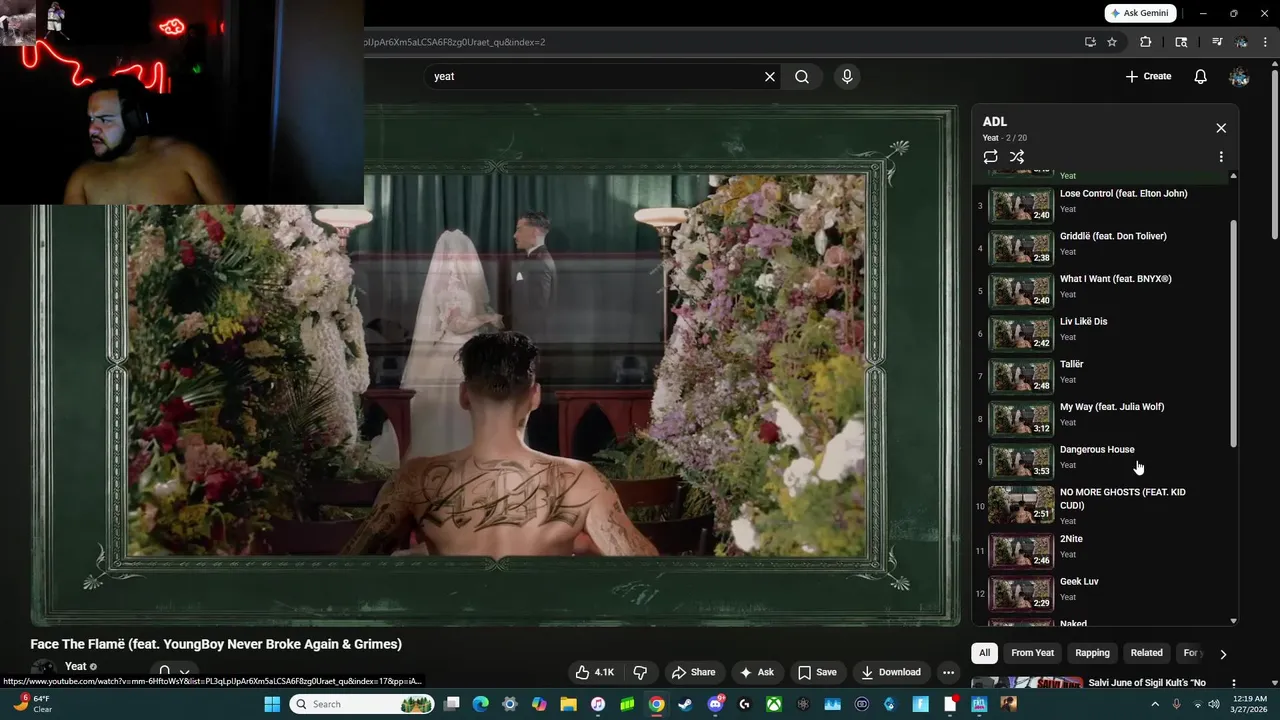
Task: Open the volume control in system tray
Action: 1215,704
